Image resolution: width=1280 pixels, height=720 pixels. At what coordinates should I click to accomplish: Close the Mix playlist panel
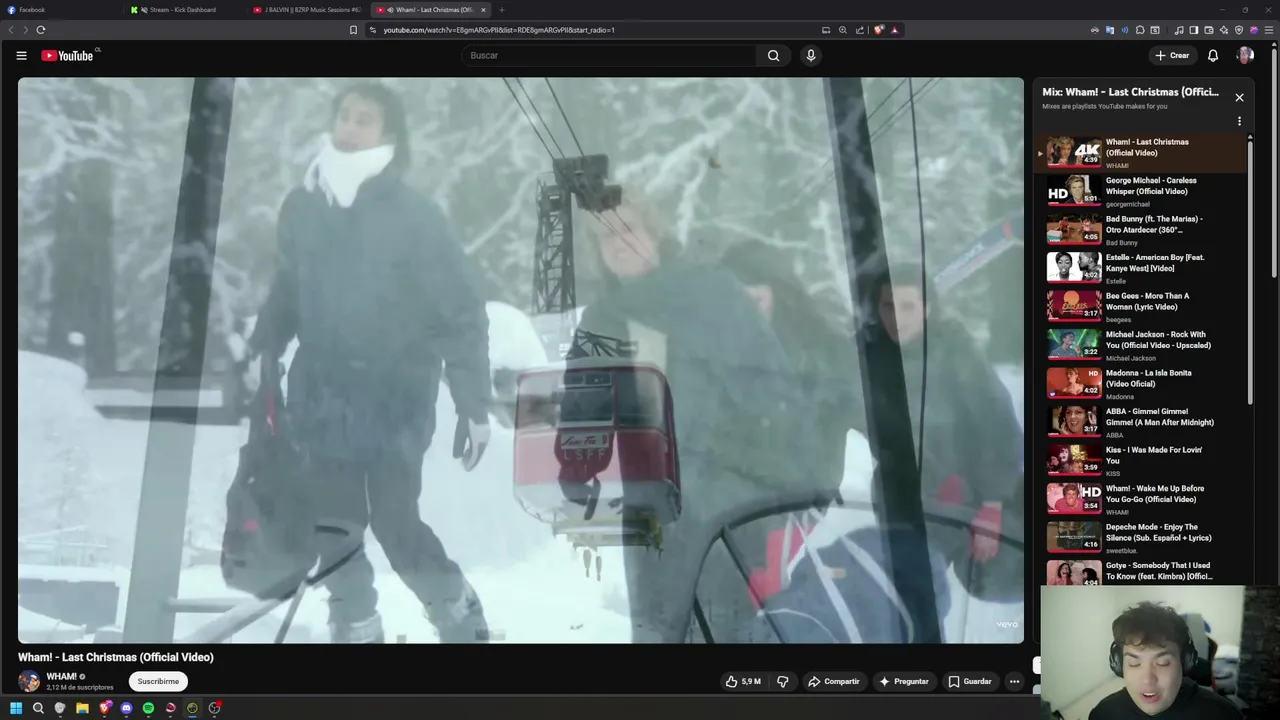coord(1239,98)
